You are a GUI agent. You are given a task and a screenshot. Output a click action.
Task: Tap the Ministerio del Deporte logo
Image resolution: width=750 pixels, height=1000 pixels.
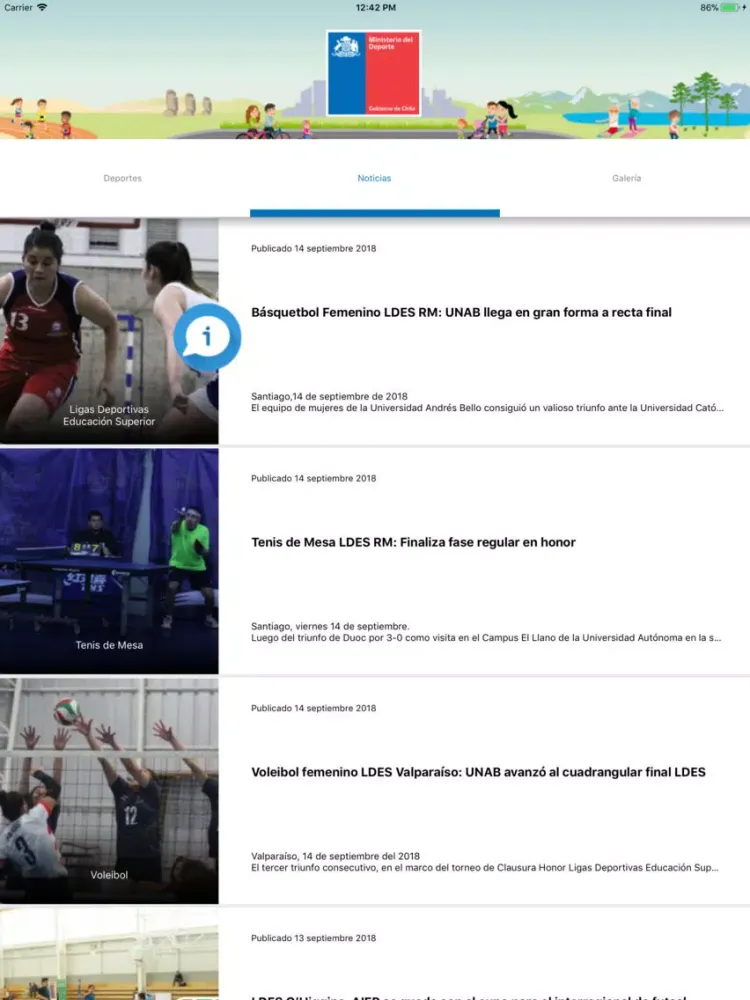tap(374, 73)
